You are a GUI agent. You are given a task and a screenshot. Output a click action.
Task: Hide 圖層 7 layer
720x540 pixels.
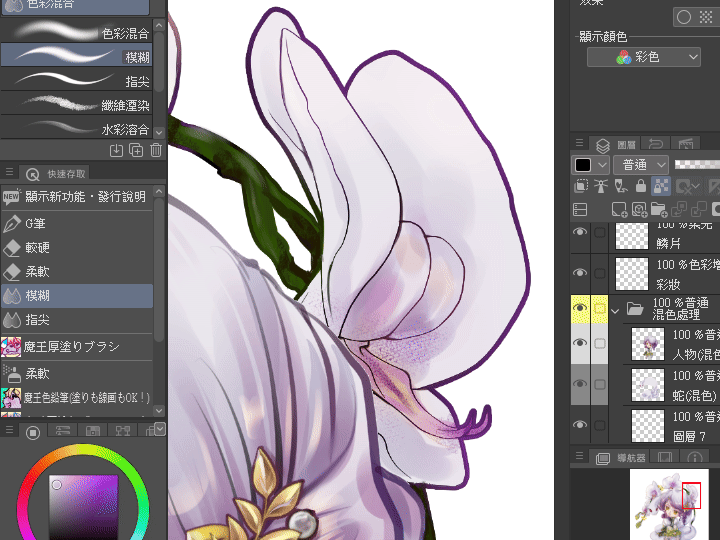pos(580,425)
